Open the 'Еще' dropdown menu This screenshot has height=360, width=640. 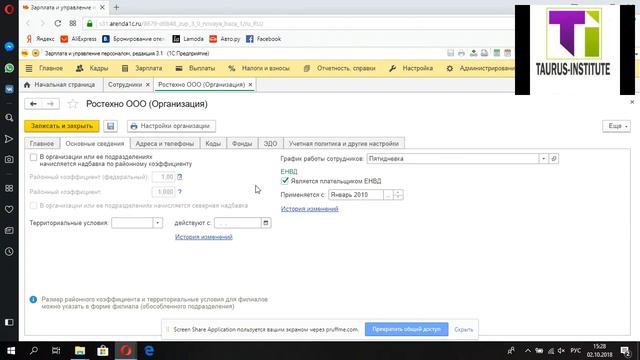coord(616,126)
